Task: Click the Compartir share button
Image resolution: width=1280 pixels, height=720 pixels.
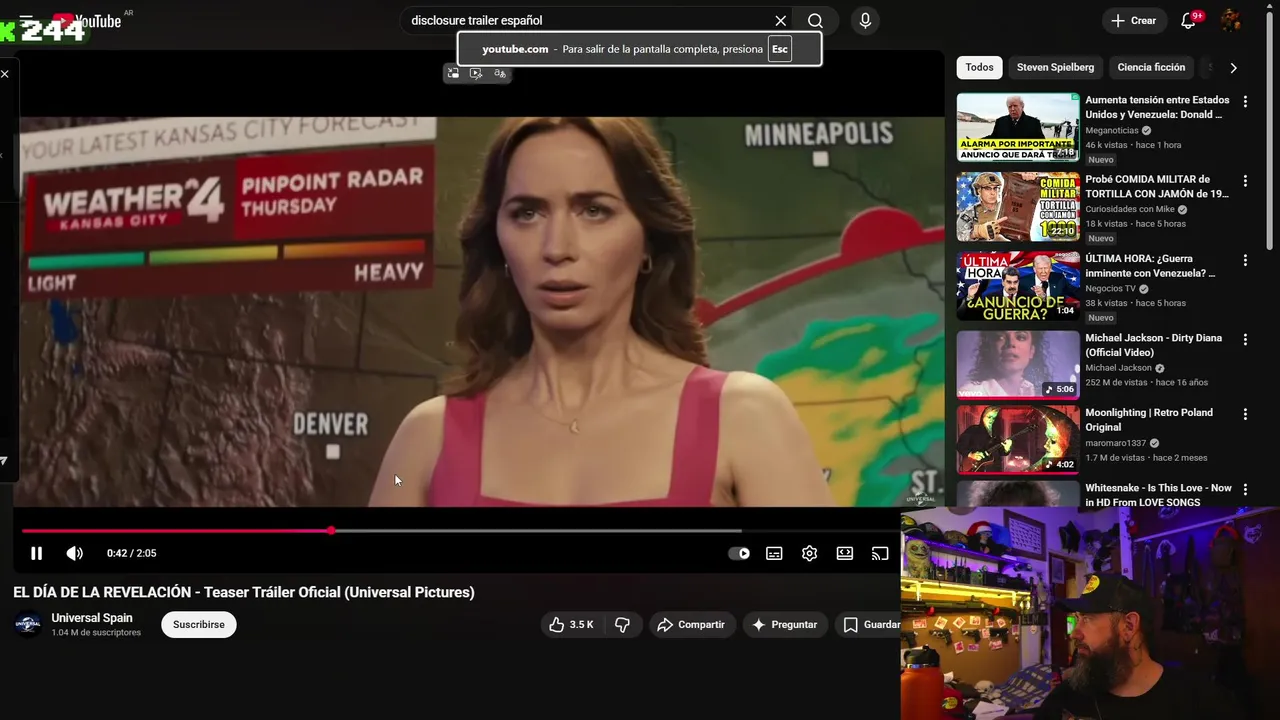Action: [692, 624]
